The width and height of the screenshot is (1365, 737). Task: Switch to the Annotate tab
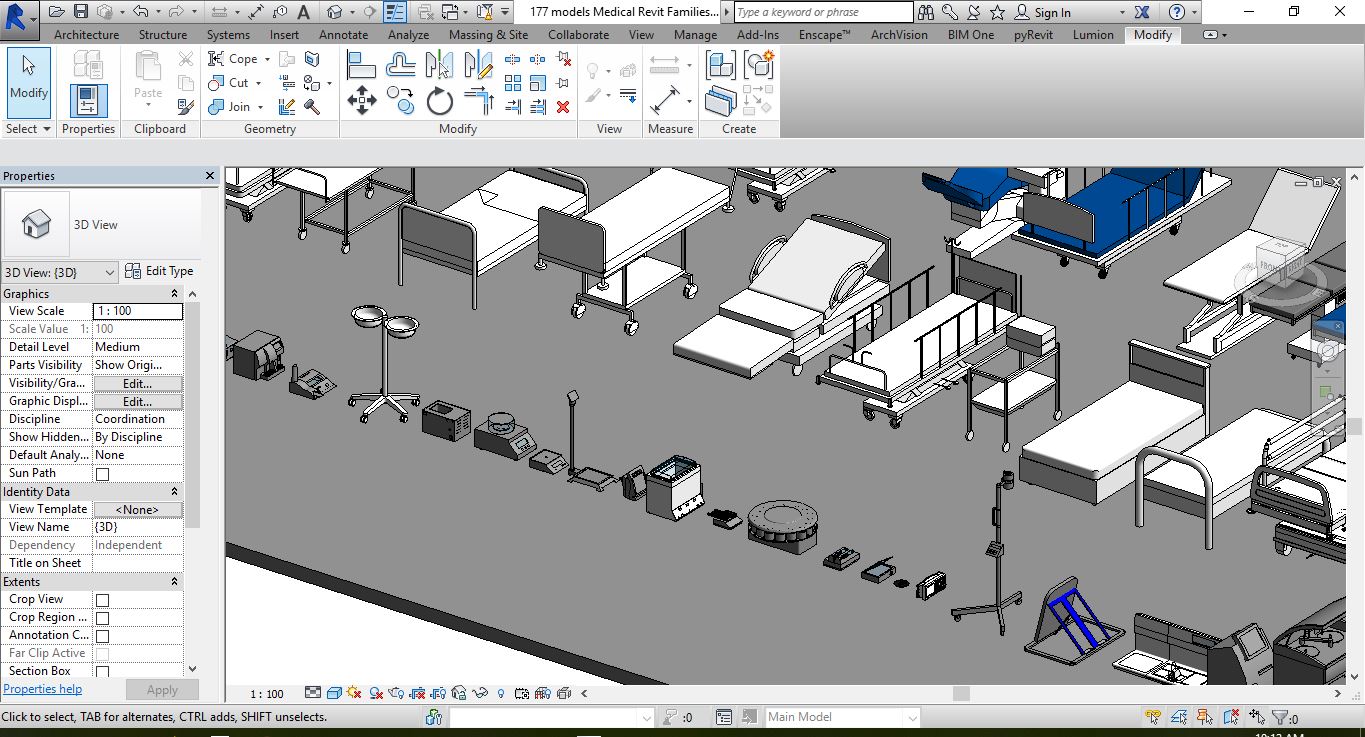[343, 34]
